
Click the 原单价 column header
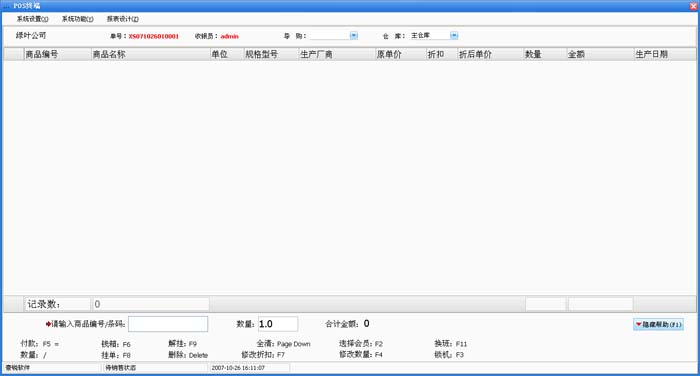coord(401,54)
